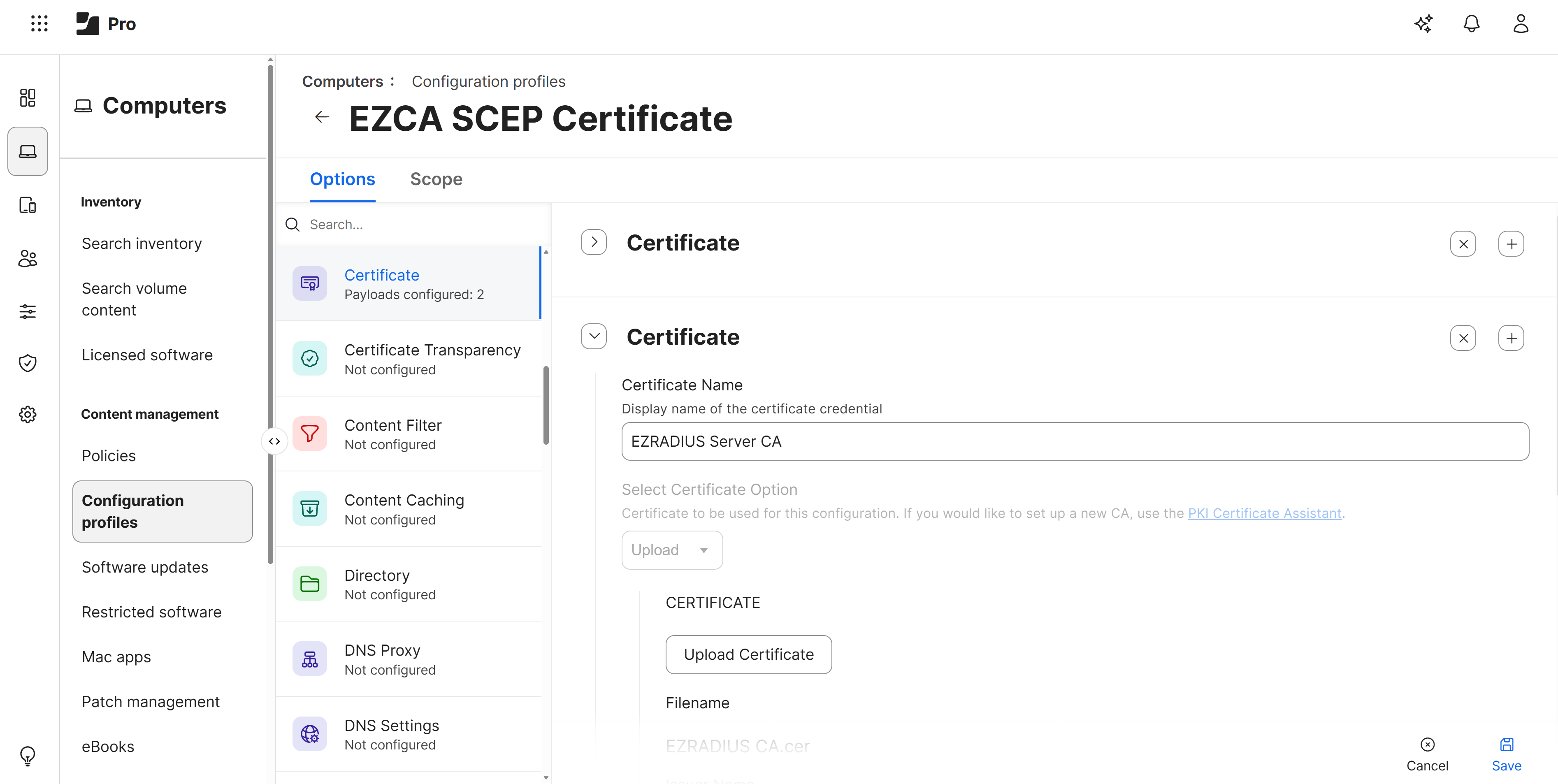Viewport: 1558px width, 784px height.
Task: Switch to the Scope tab
Action: (x=436, y=179)
